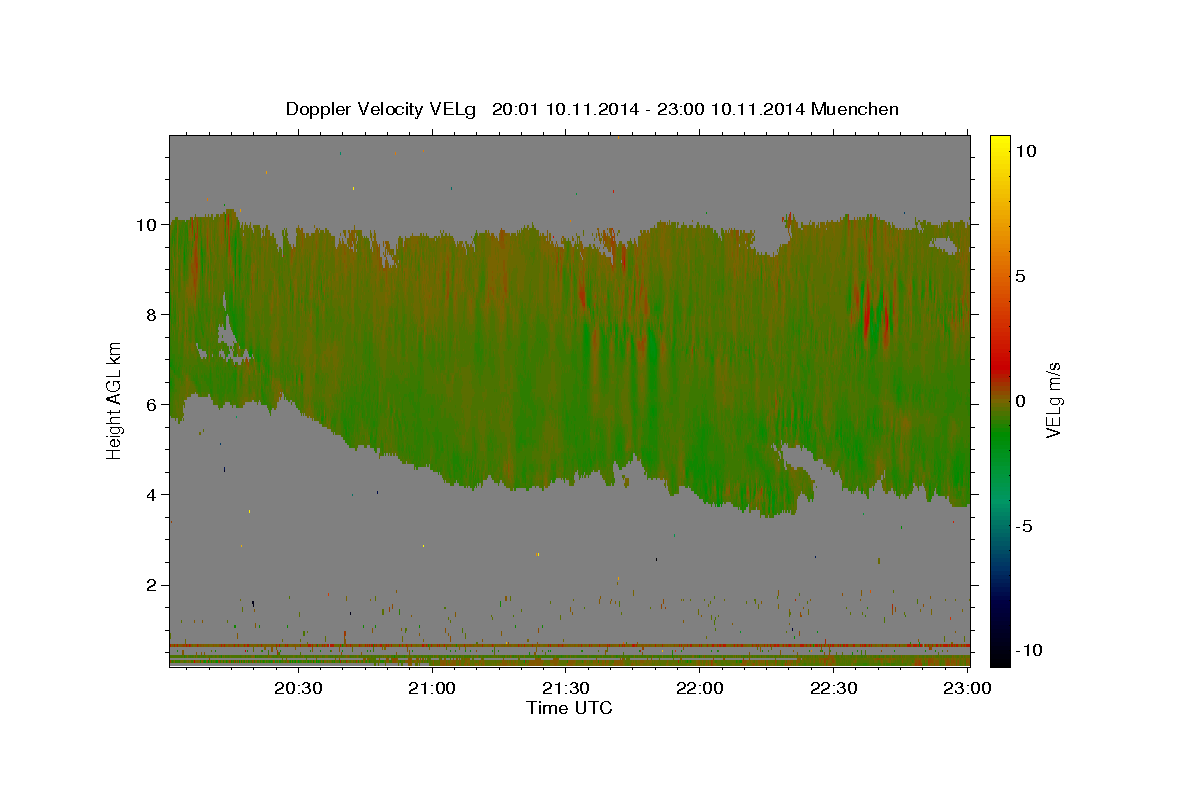
Task: Click the yellow top of the colorbar
Action: 1000,146
